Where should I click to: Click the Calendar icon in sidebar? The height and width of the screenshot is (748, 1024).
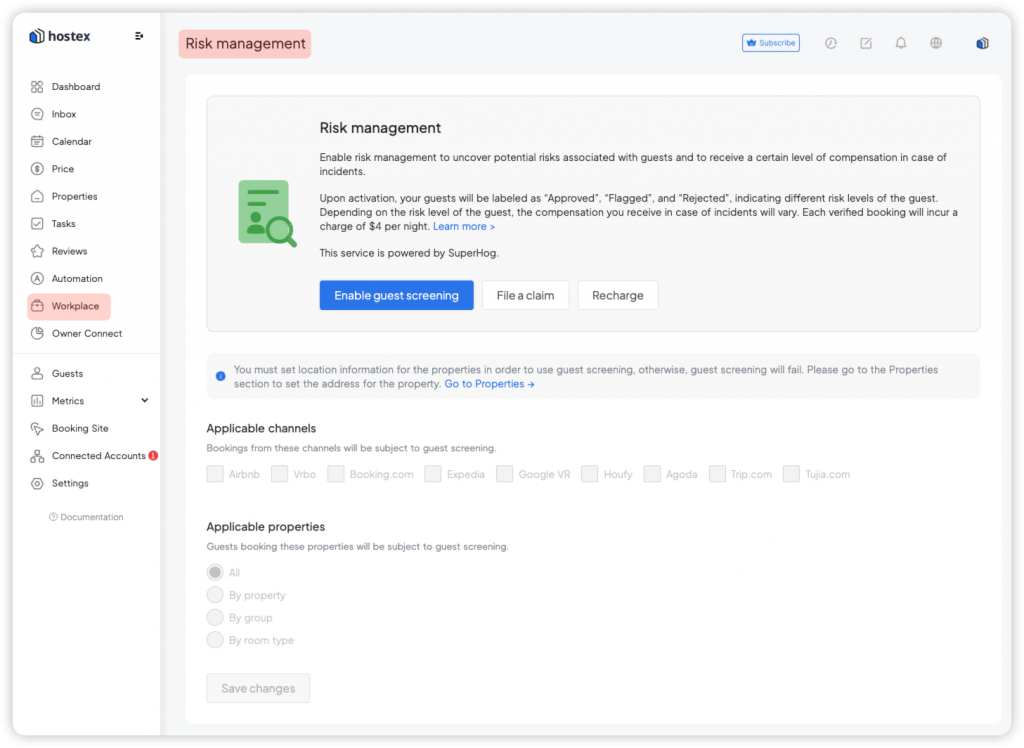[x=37, y=141]
